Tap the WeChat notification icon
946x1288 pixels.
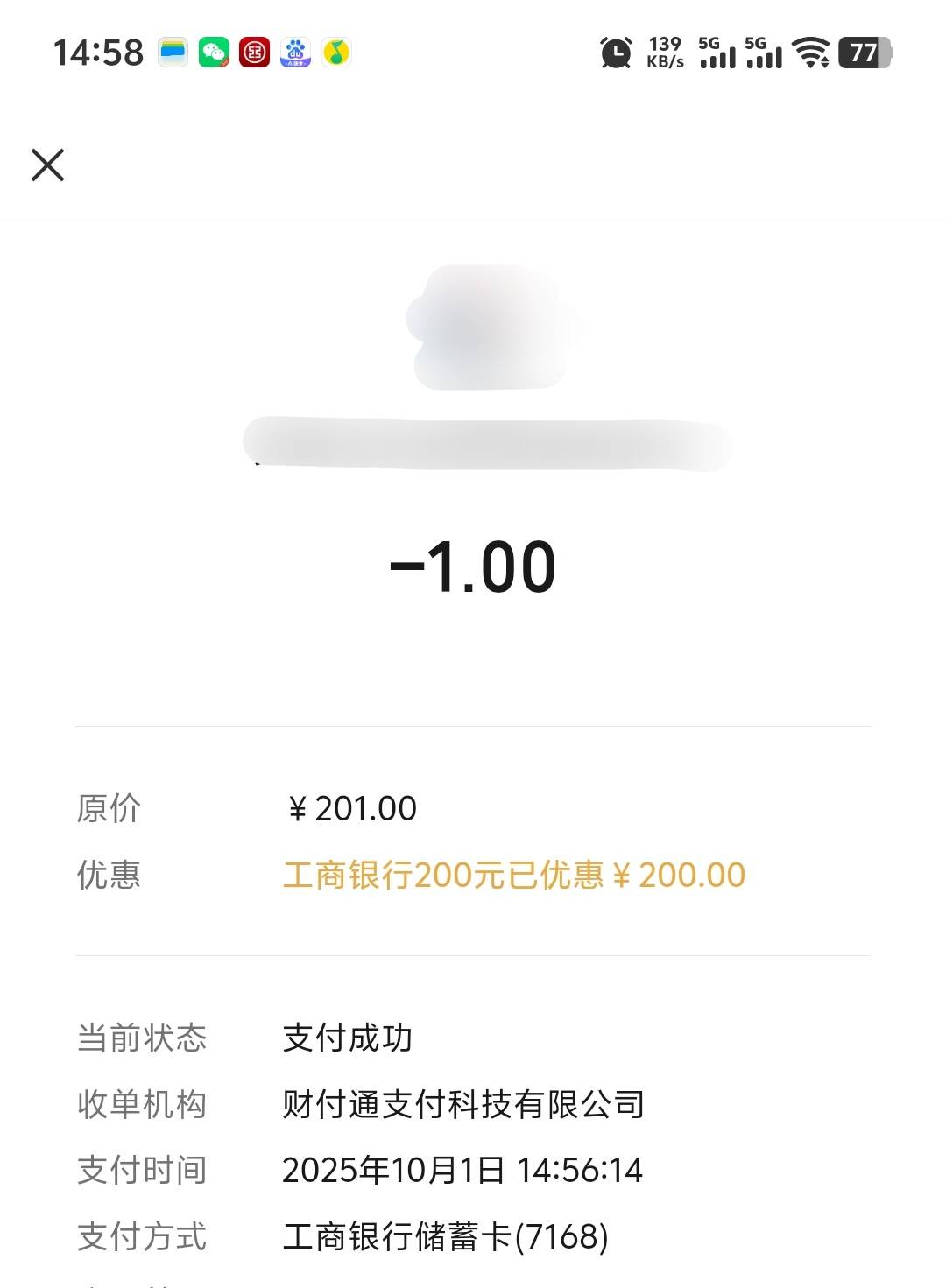214,53
